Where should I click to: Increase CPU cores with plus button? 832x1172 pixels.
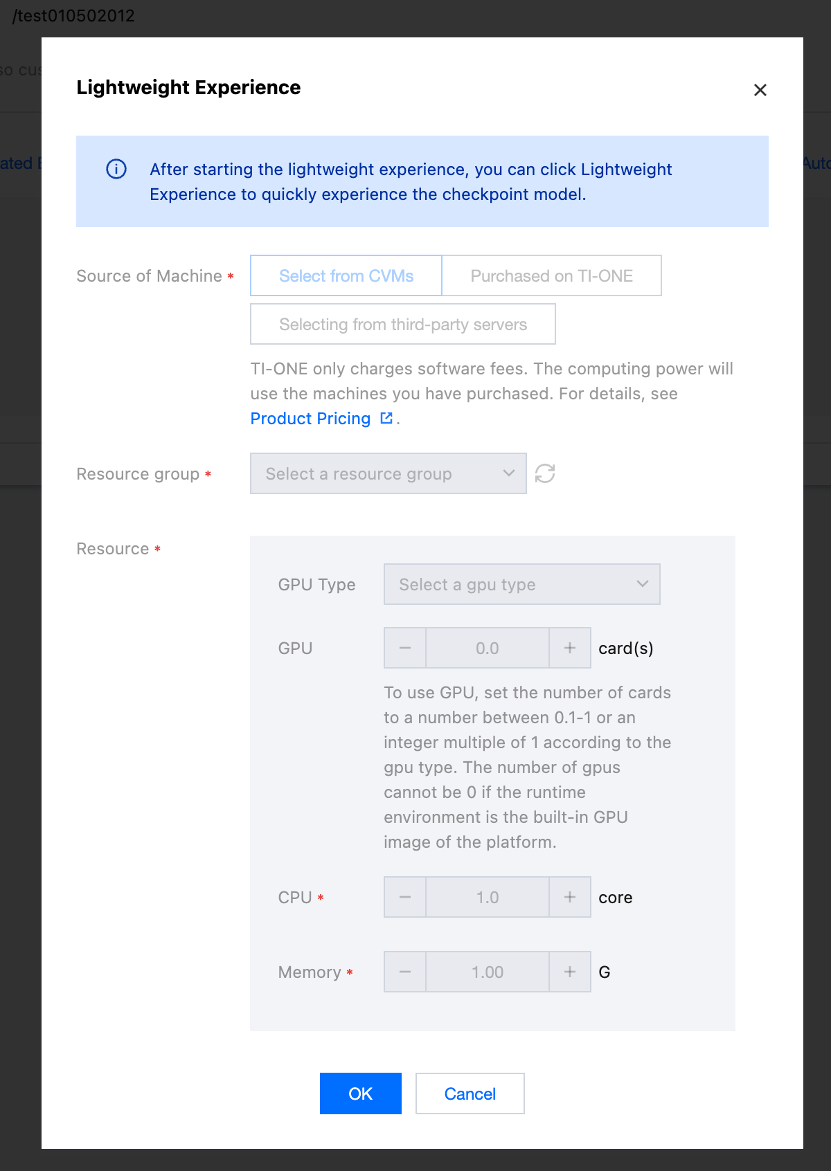pyautogui.click(x=570, y=897)
